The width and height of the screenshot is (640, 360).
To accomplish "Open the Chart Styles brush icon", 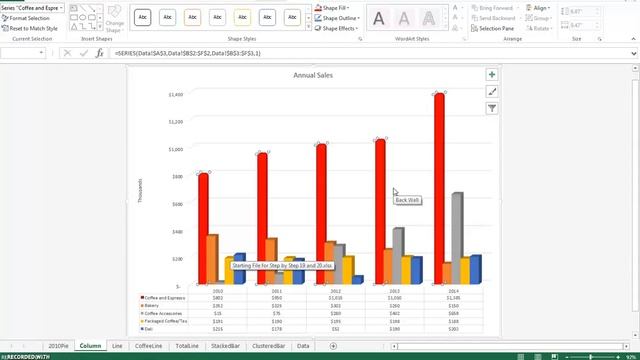I will pos(492,92).
